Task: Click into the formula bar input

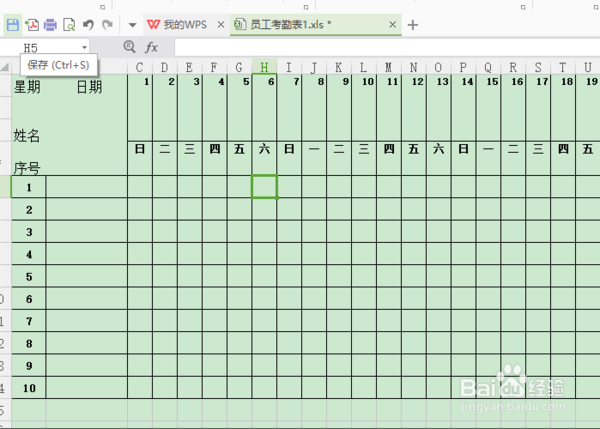Action: click(x=386, y=47)
